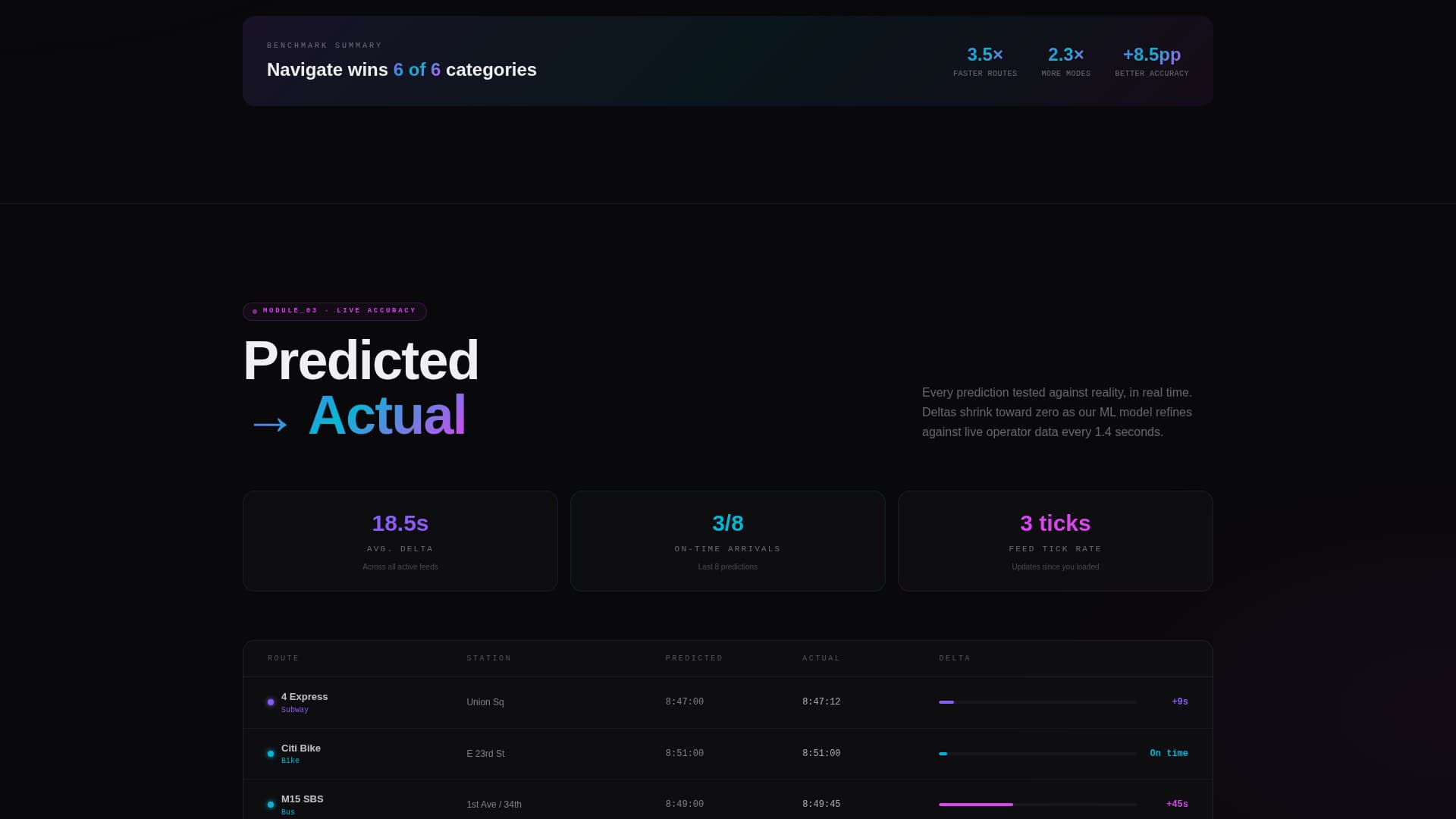Click the +45s delta value
This screenshot has width=1456, height=819.
pyautogui.click(x=1177, y=805)
